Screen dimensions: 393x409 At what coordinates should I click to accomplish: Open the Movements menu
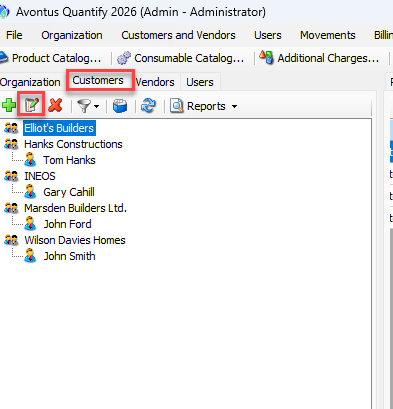click(328, 35)
